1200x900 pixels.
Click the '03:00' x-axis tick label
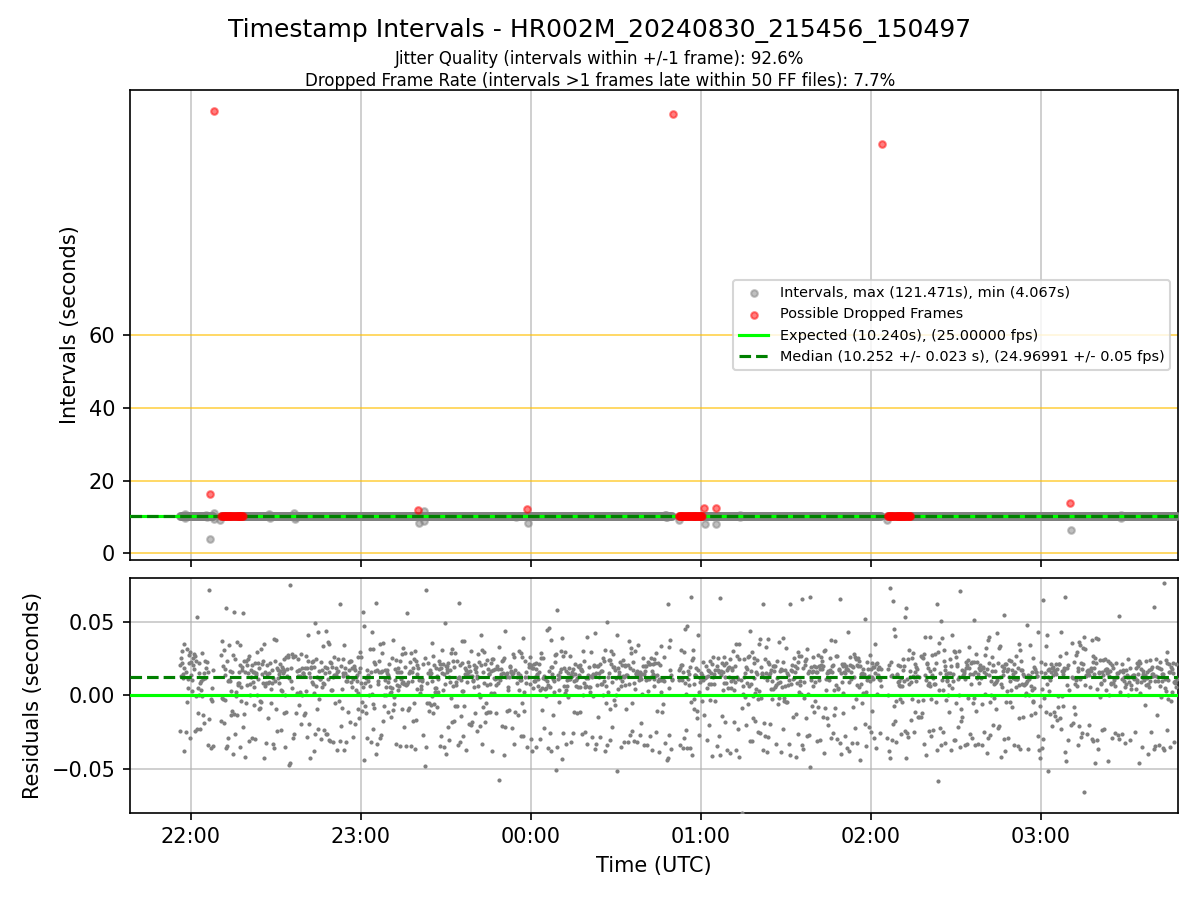[x=1041, y=834]
